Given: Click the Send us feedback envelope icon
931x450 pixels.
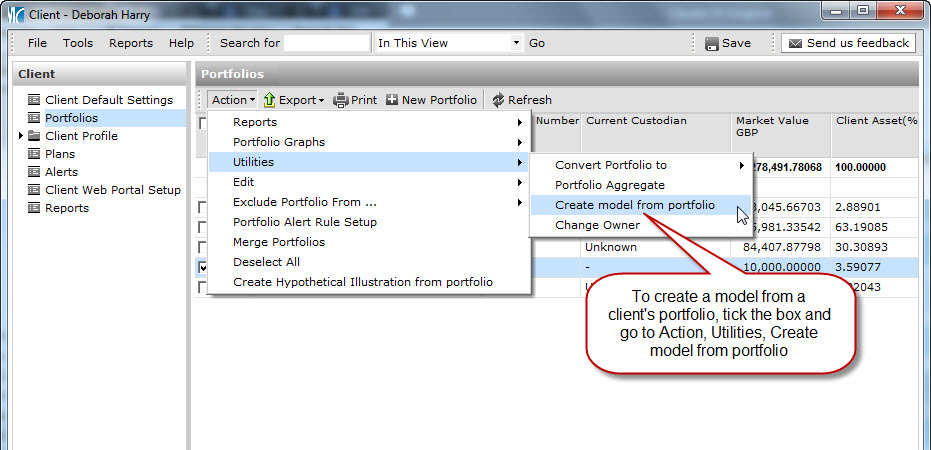Looking at the screenshot, I should pyautogui.click(x=794, y=44).
